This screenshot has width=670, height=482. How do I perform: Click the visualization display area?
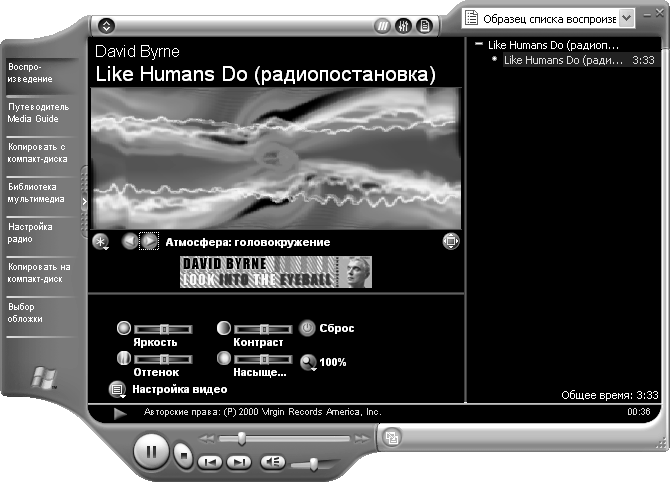(276, 158)
